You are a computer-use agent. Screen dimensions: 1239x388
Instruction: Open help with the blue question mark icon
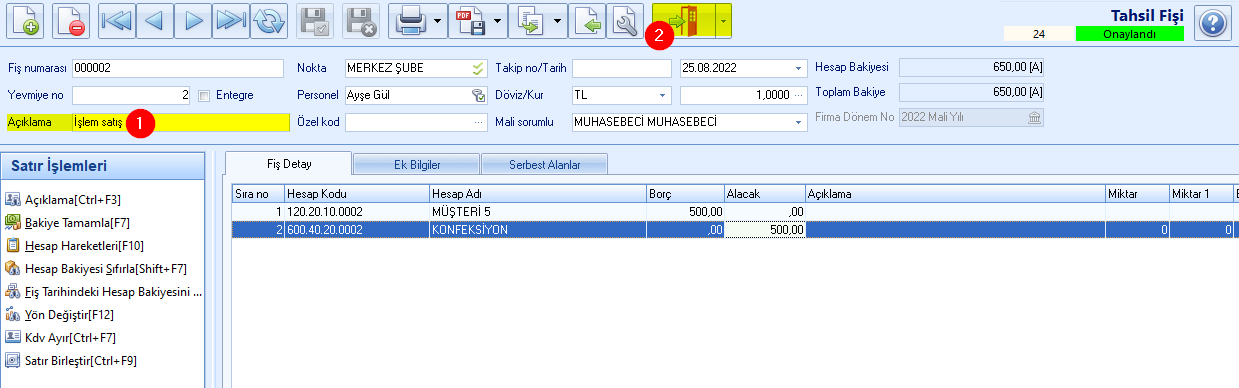pyautogui.click(x=1212, y=22)
